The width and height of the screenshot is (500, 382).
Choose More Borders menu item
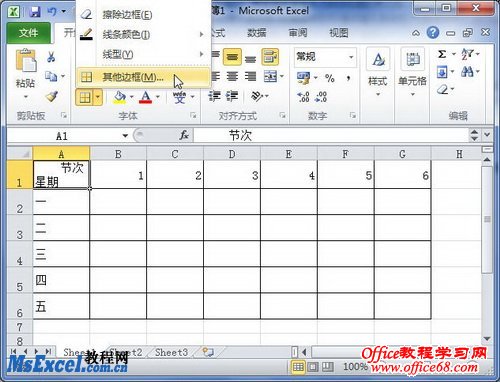tap(143, 77)
